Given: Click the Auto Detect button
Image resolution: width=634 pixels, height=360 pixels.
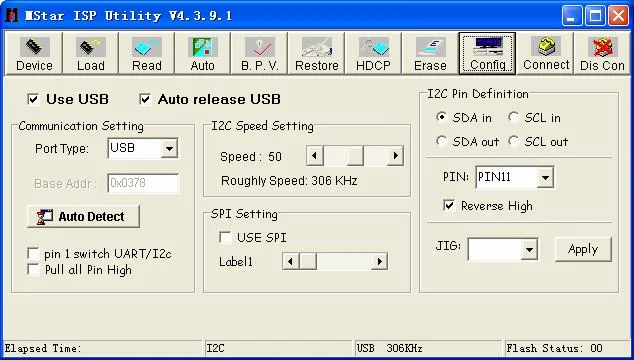Looking at the screenshot, I should 83,216.
